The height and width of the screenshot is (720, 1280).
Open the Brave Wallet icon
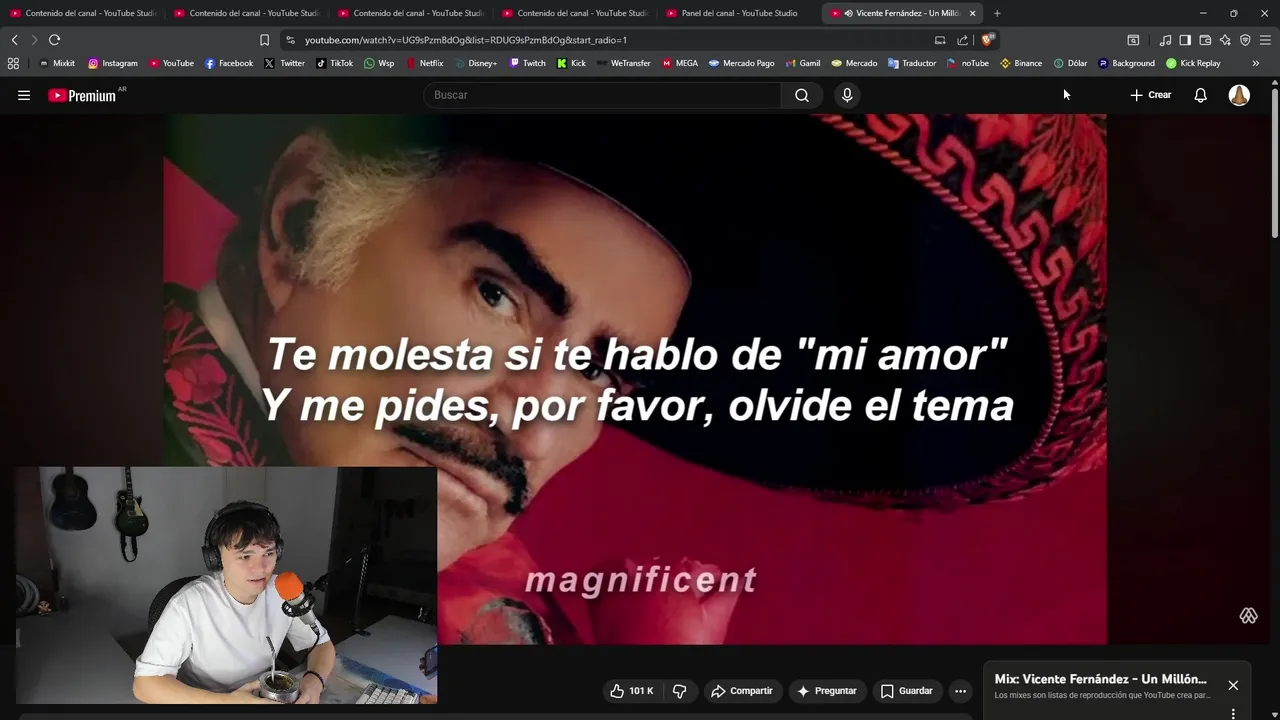pyautogui.click(x=1205, y=40)
